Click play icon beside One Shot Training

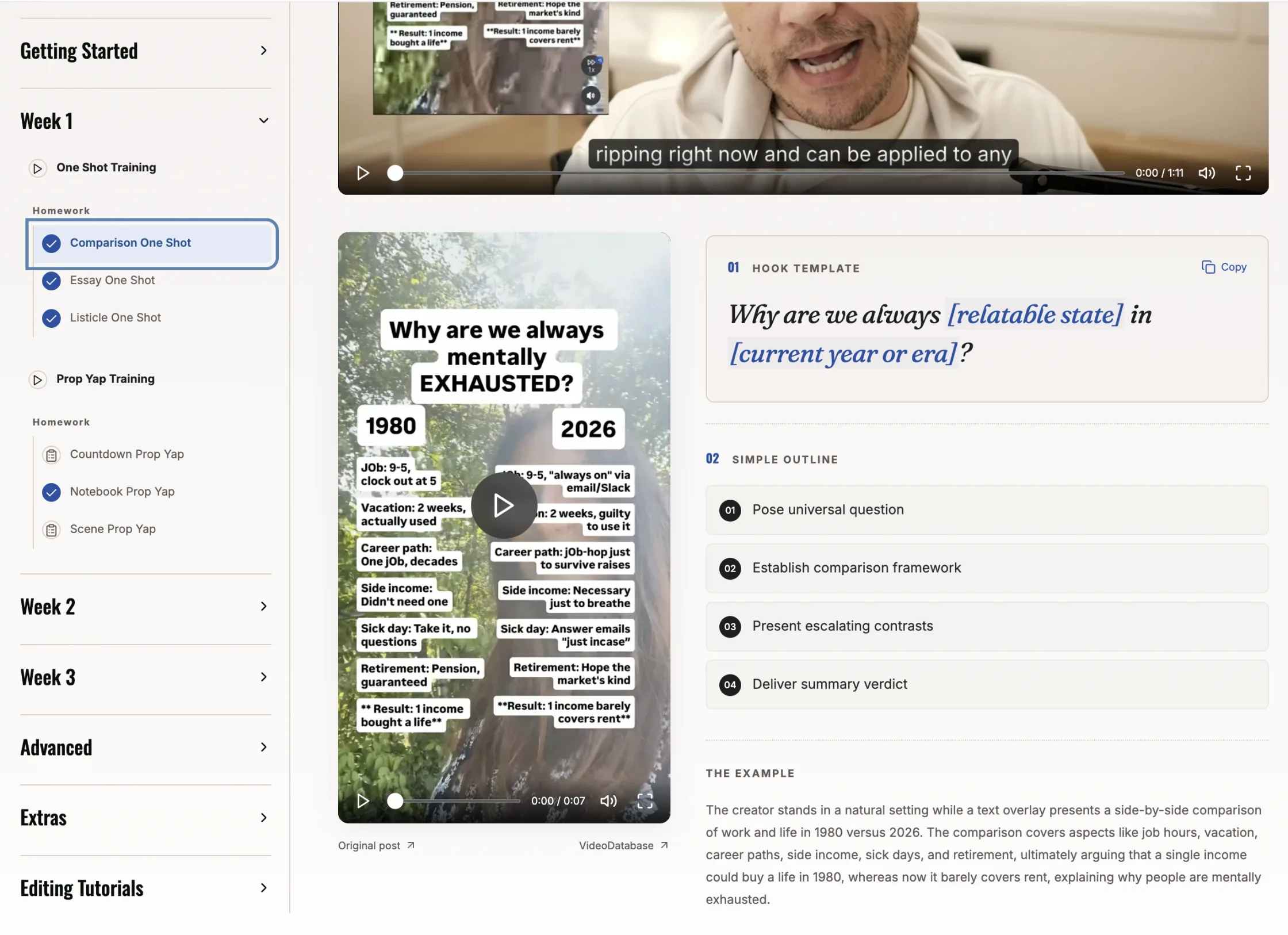point(37,168)
